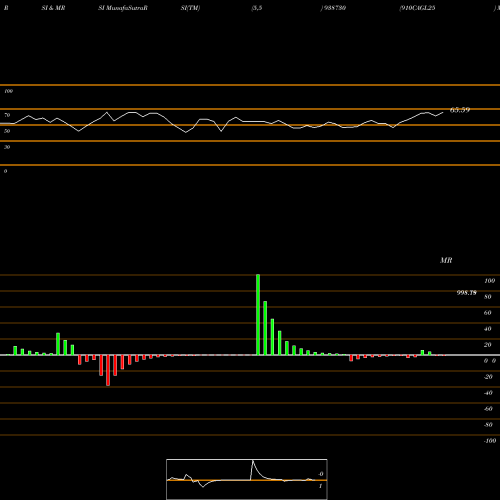This screenshot has height=500, width=500.
Task: Click the MR axis -60 label
Action: pos(488,409)
